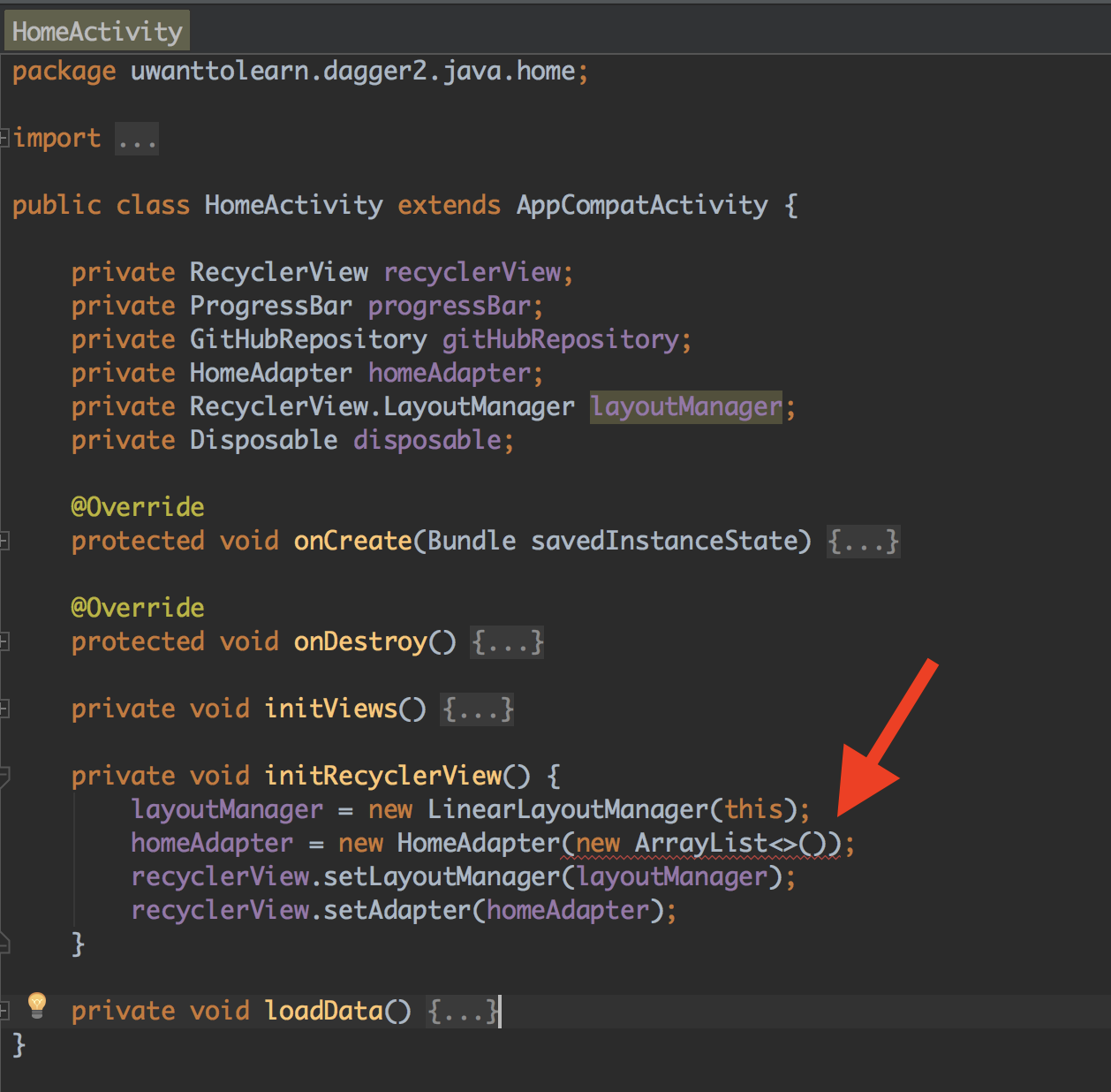Click fold gutter icon beside onDestroy method

pos(4,641)
